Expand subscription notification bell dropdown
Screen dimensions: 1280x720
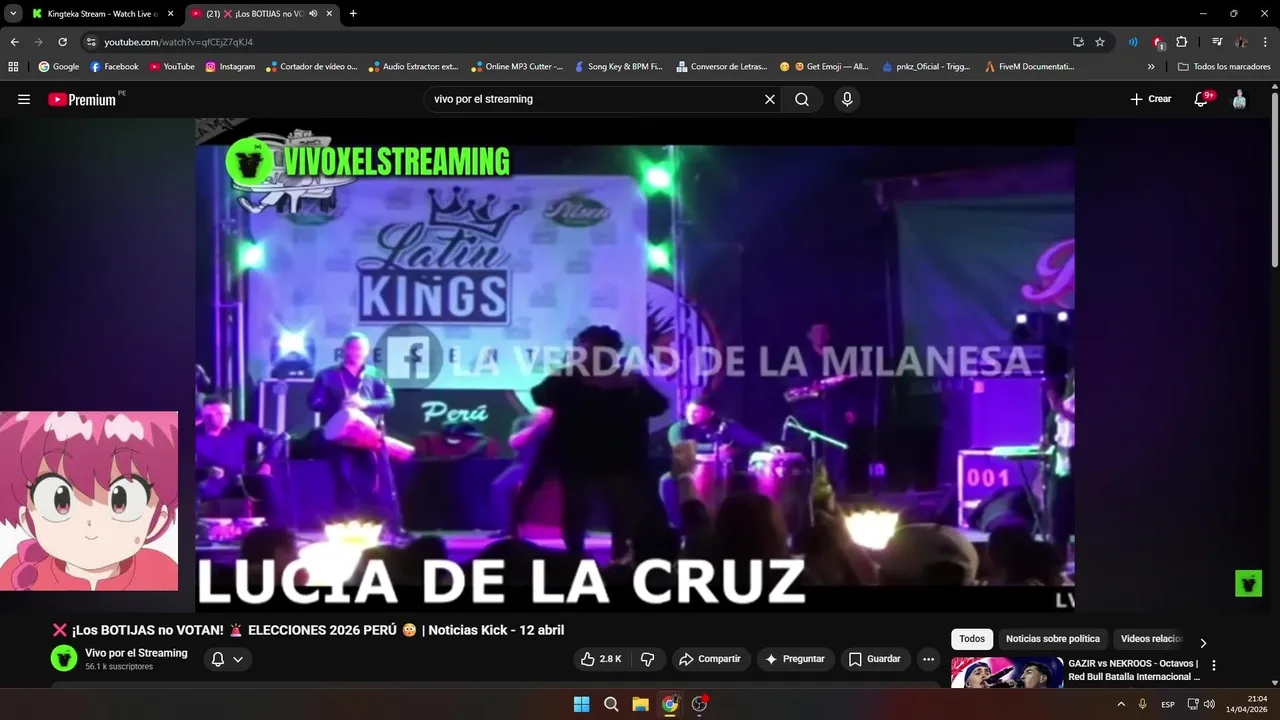tap(227, 659)
